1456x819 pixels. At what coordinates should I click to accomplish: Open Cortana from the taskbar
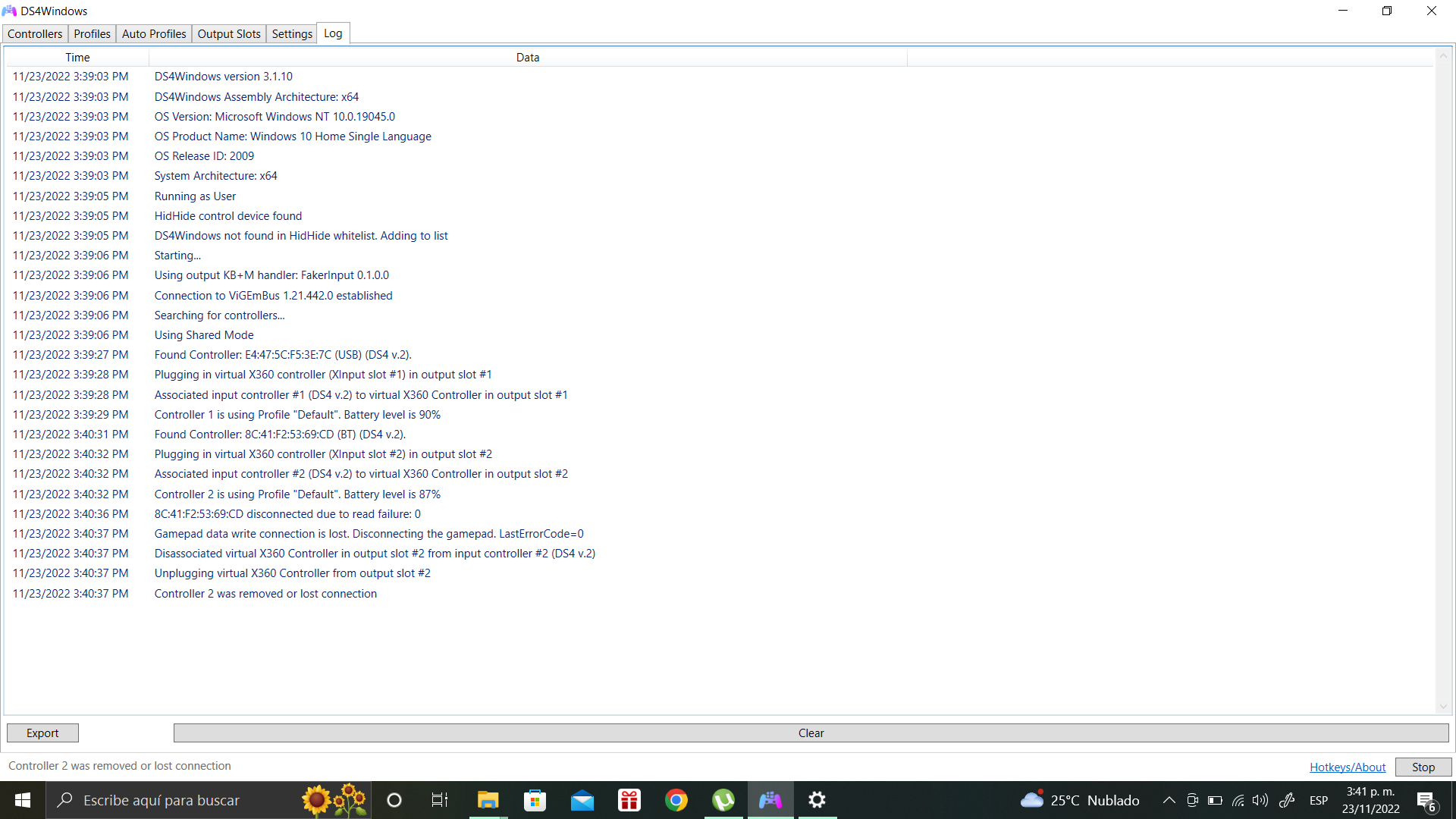click(x=394, y=800)
